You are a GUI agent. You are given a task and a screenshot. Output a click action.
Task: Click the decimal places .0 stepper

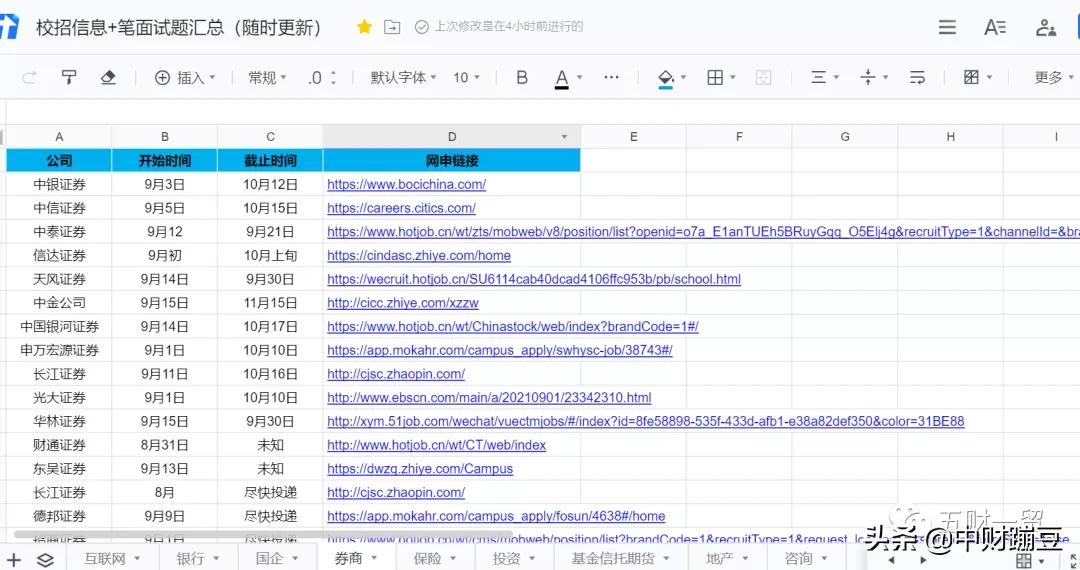(x=322, y=77)
